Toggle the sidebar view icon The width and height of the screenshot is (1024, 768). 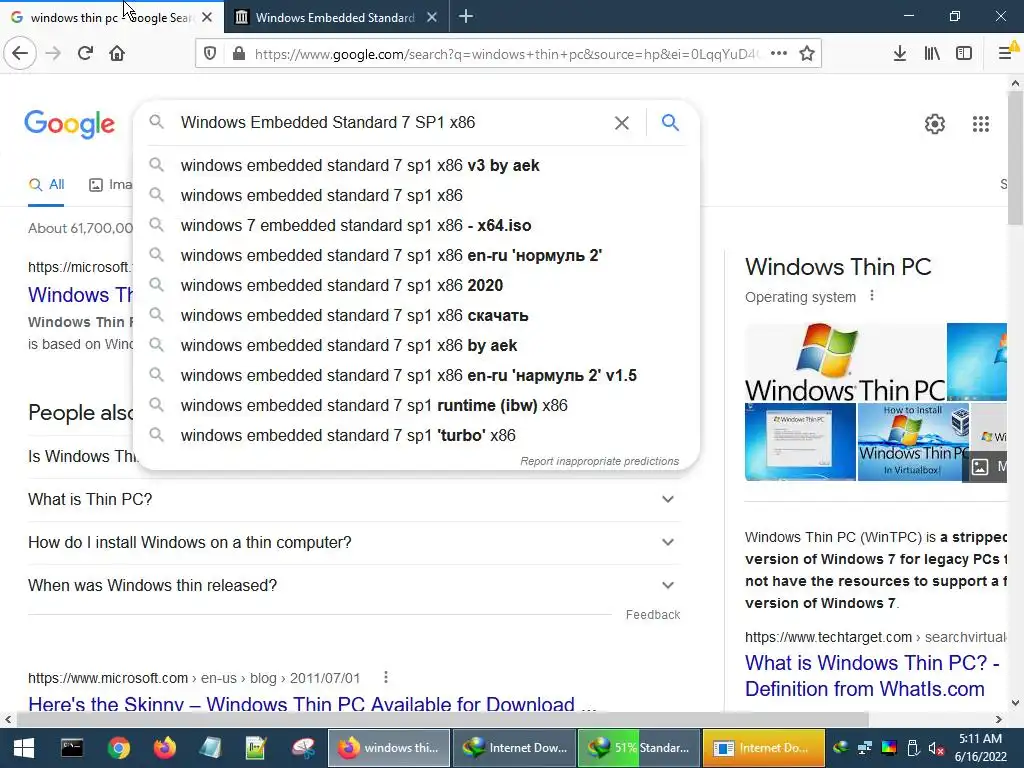pyautogui.click(x=964, y=54)
